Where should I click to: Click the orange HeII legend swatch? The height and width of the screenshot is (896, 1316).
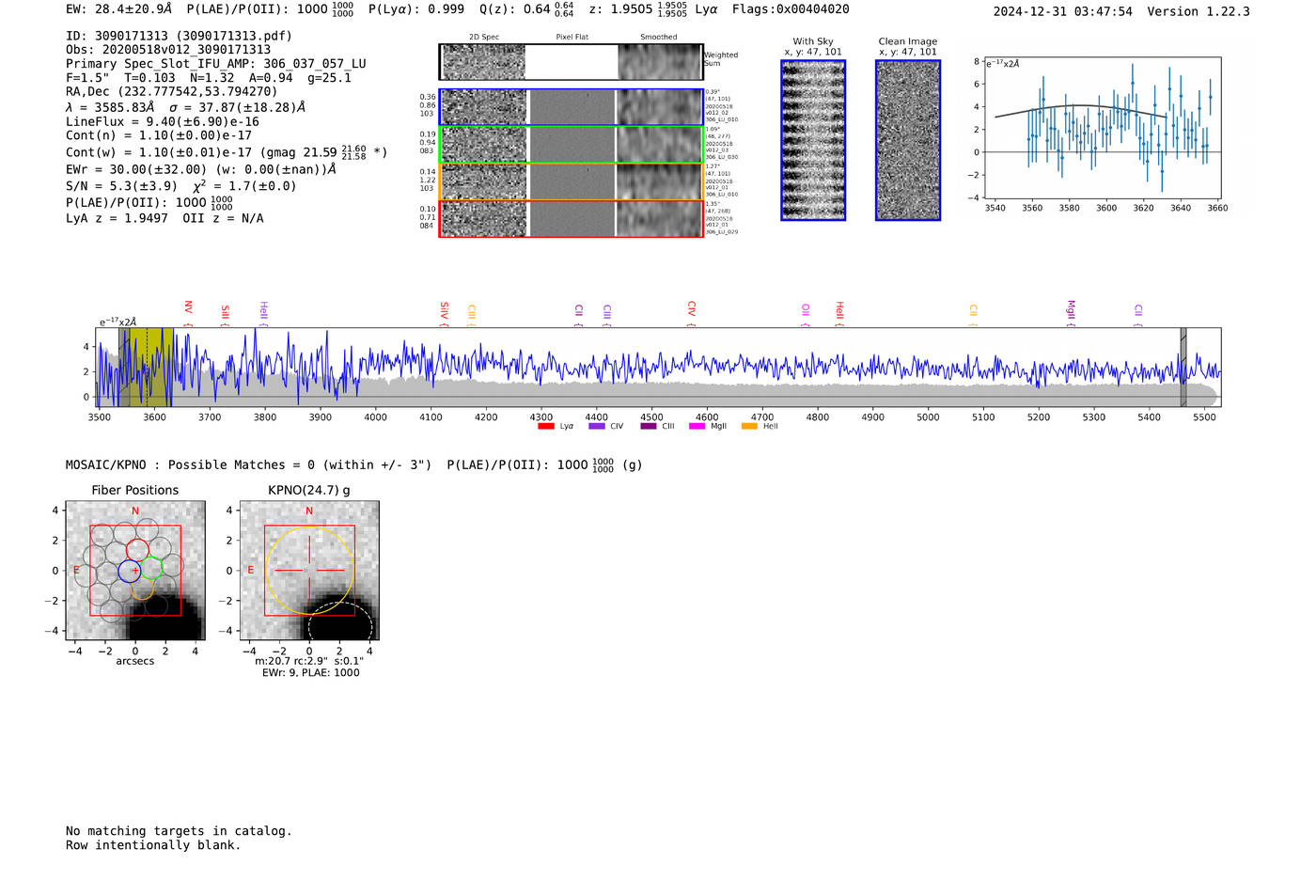pos(749,427)
